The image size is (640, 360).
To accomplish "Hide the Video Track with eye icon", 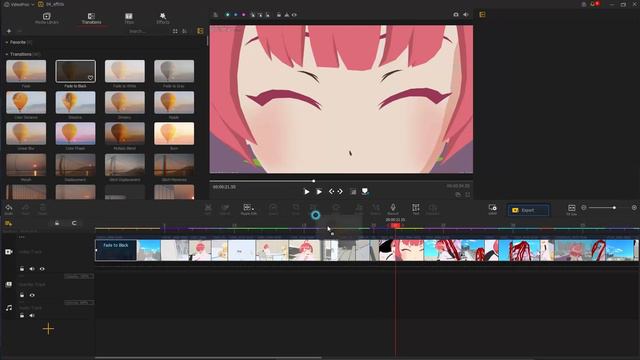I will tap(42, 269).
